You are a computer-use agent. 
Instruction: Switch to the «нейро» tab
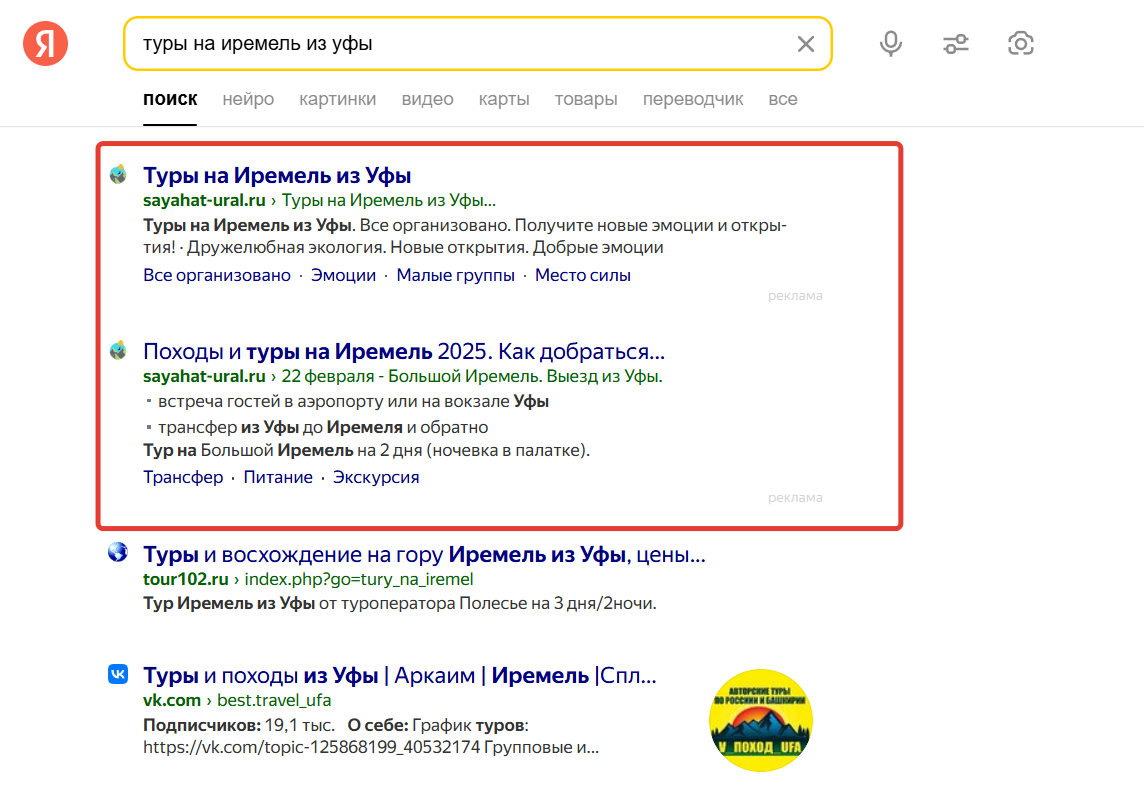248,99
